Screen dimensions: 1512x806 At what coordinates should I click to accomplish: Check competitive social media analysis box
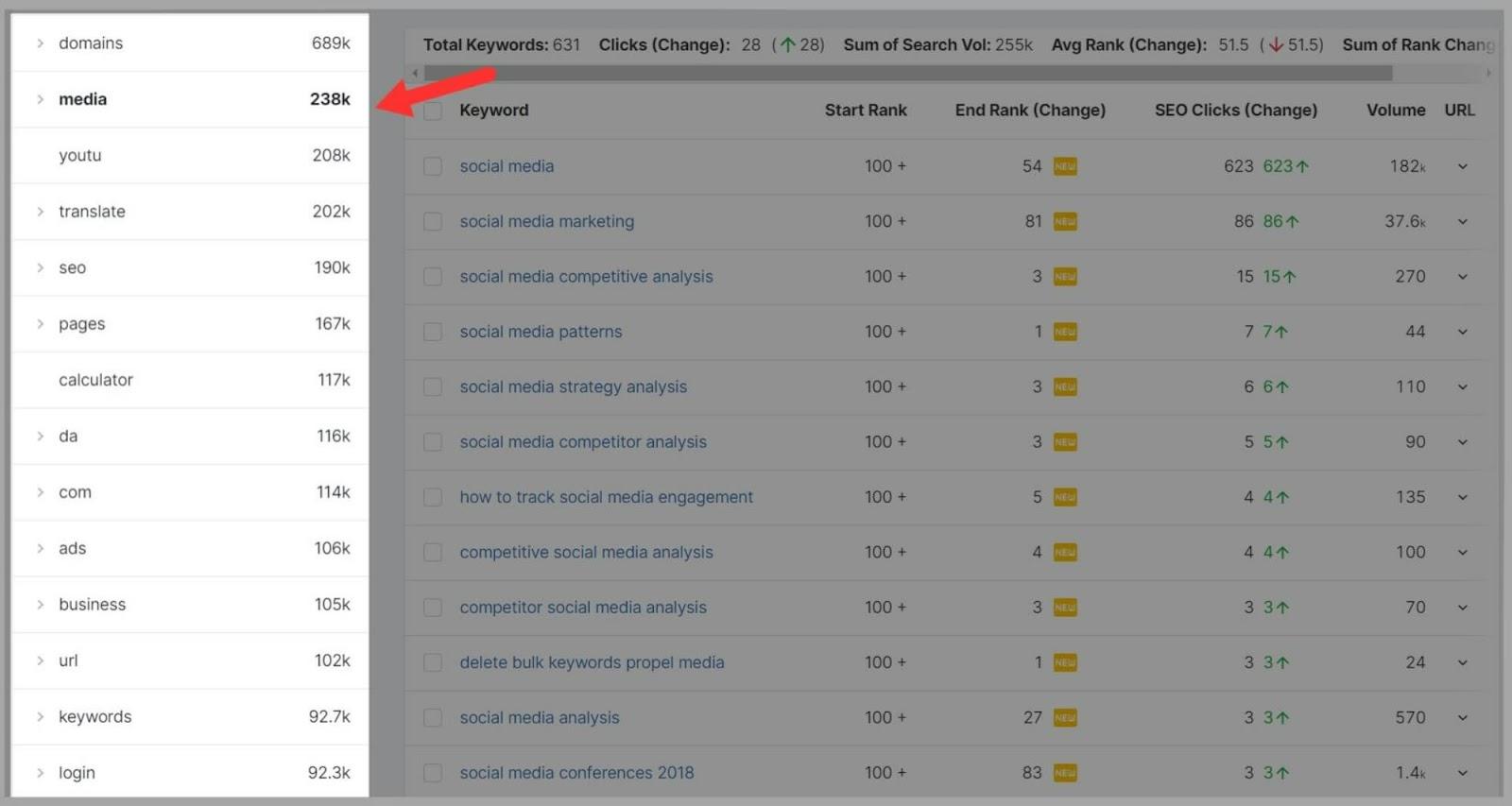point(433,552)
